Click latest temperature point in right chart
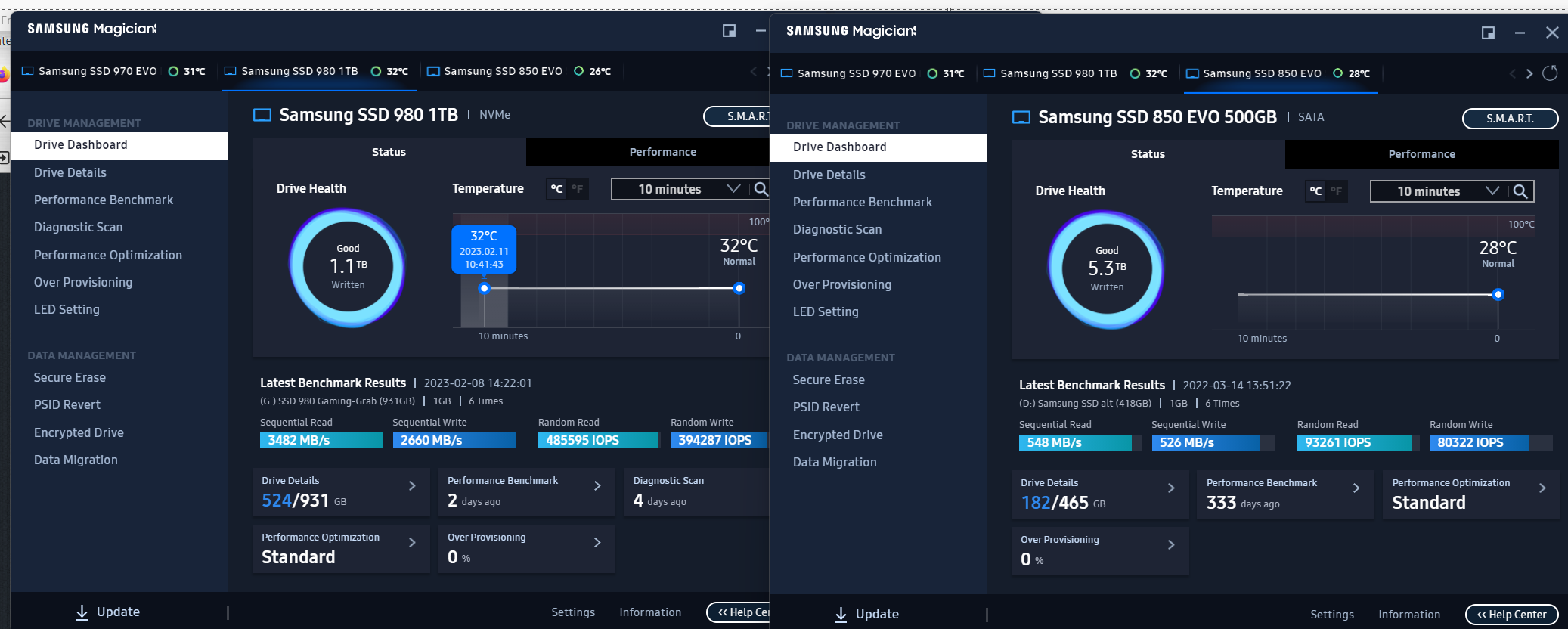Viewport: 1568px width, 629px height. [x=1498, y=294]
